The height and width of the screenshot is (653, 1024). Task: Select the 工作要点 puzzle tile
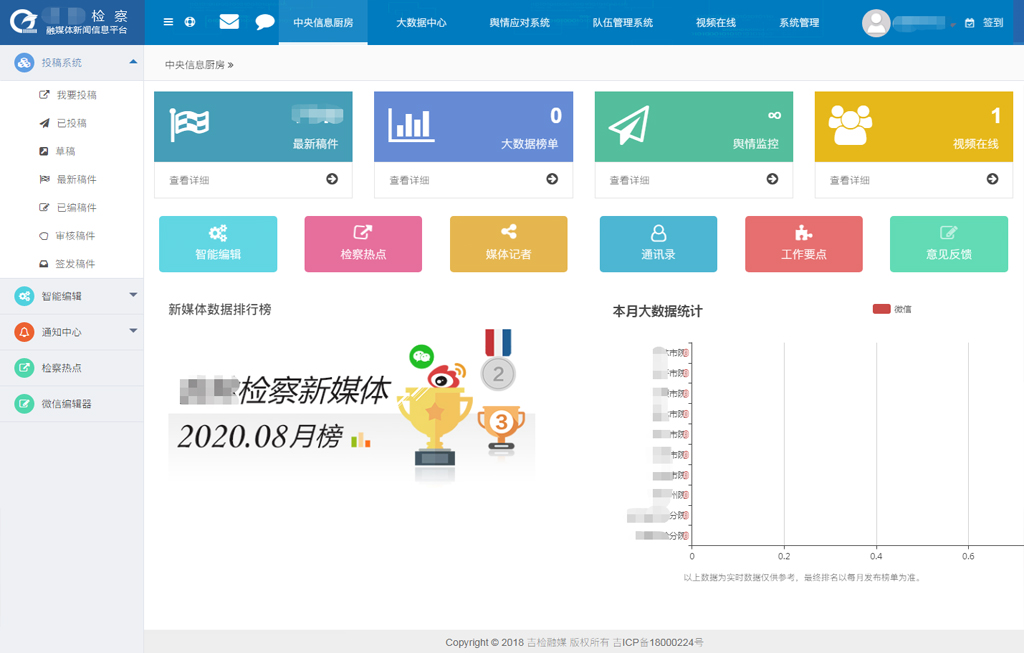click(803, 243)
